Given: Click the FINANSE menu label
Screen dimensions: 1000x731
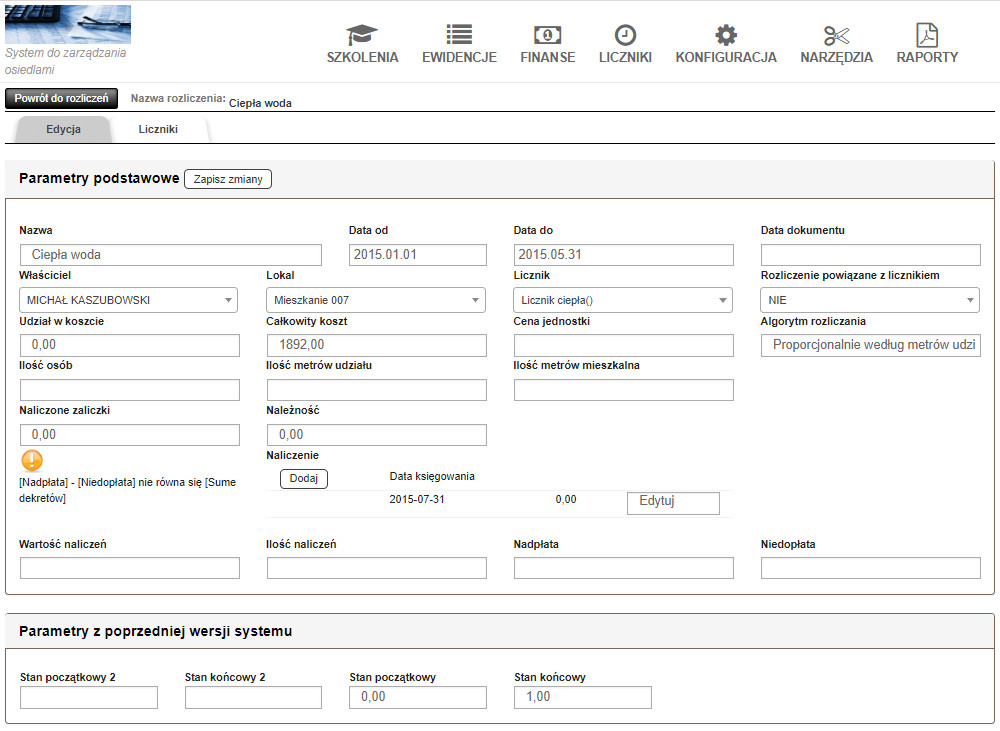Looking at the screenshot, I should [x=547, y=57].
